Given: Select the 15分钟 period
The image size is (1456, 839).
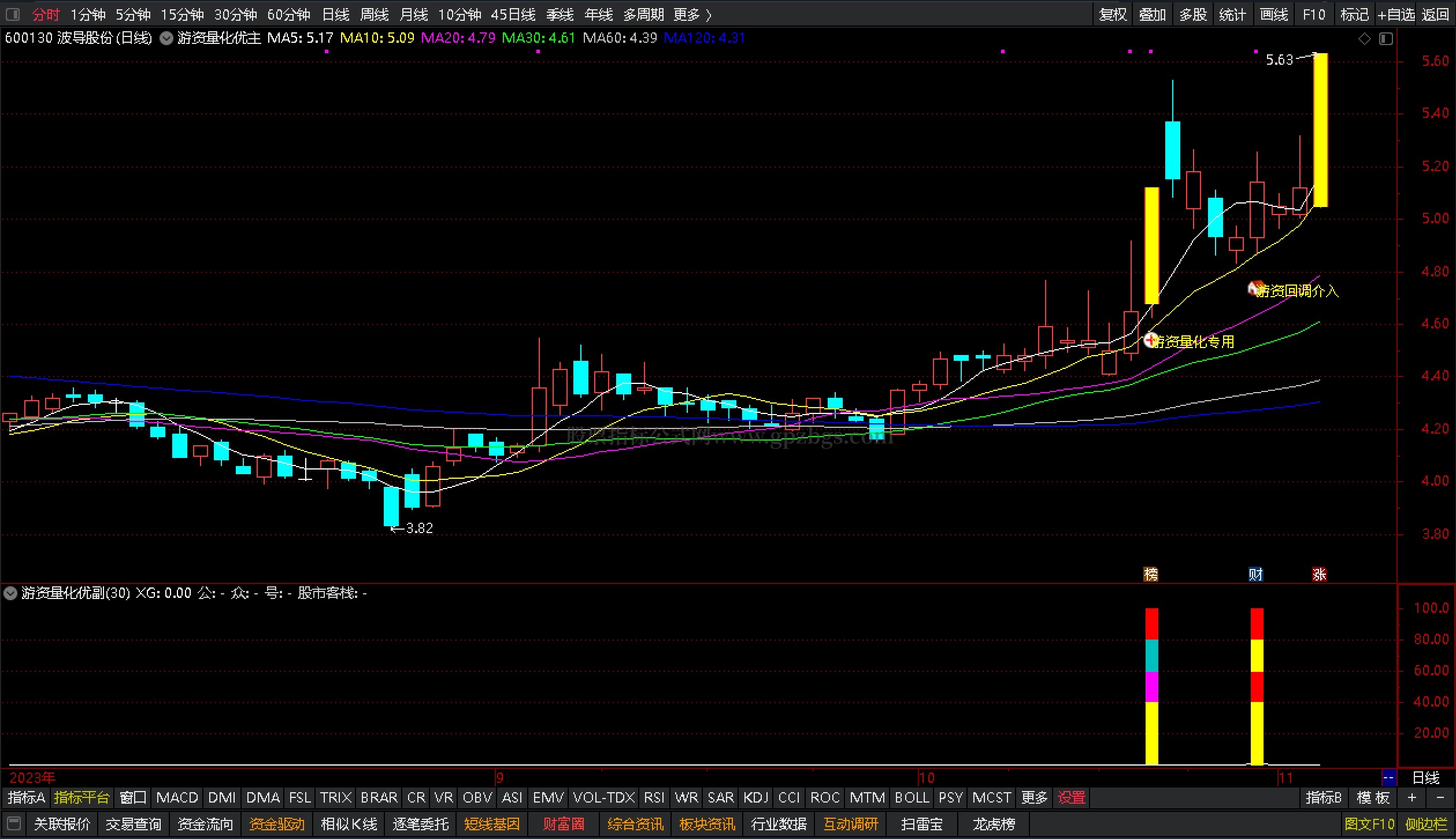Looking at the screenshot, I should pyautogui.click(x=182, y=14).
